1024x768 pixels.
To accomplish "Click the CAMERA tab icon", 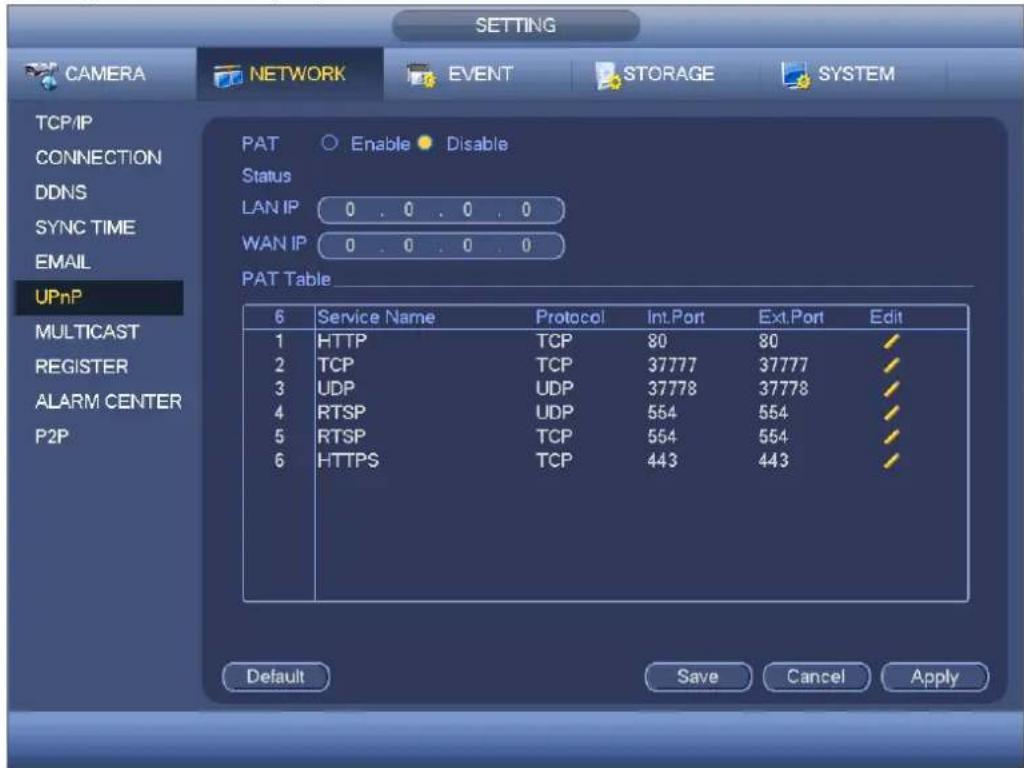I will point(41,75).
